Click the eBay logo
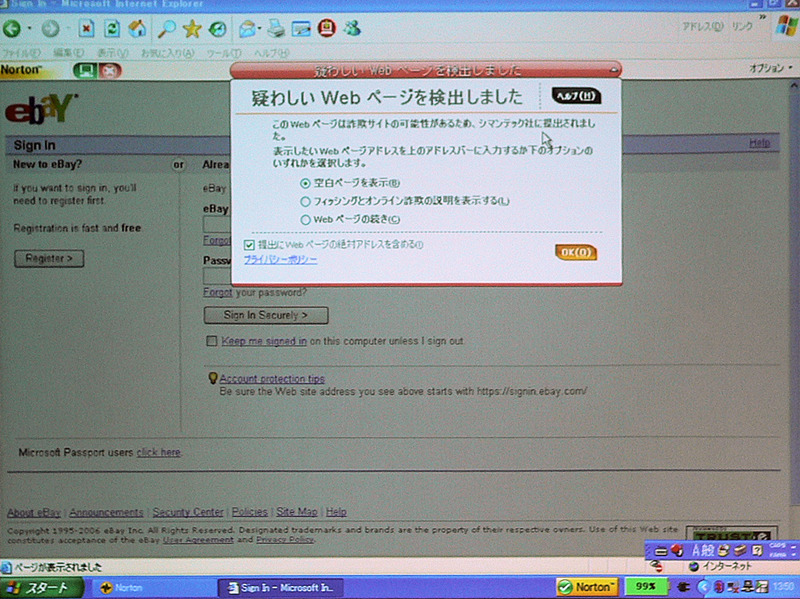 pyautogui.click(x=41, y=108)
